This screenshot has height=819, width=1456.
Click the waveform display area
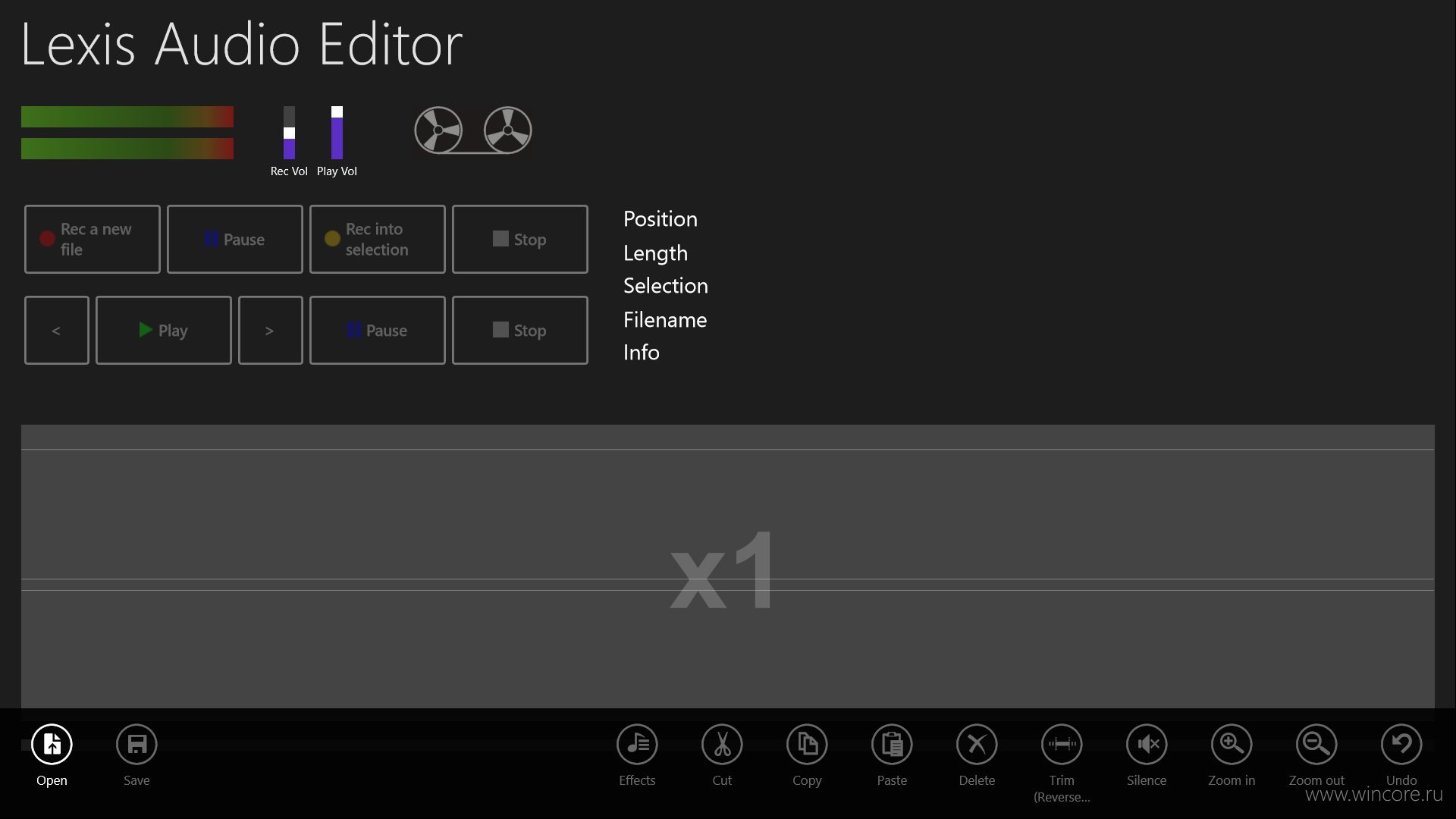pos(728,566)
